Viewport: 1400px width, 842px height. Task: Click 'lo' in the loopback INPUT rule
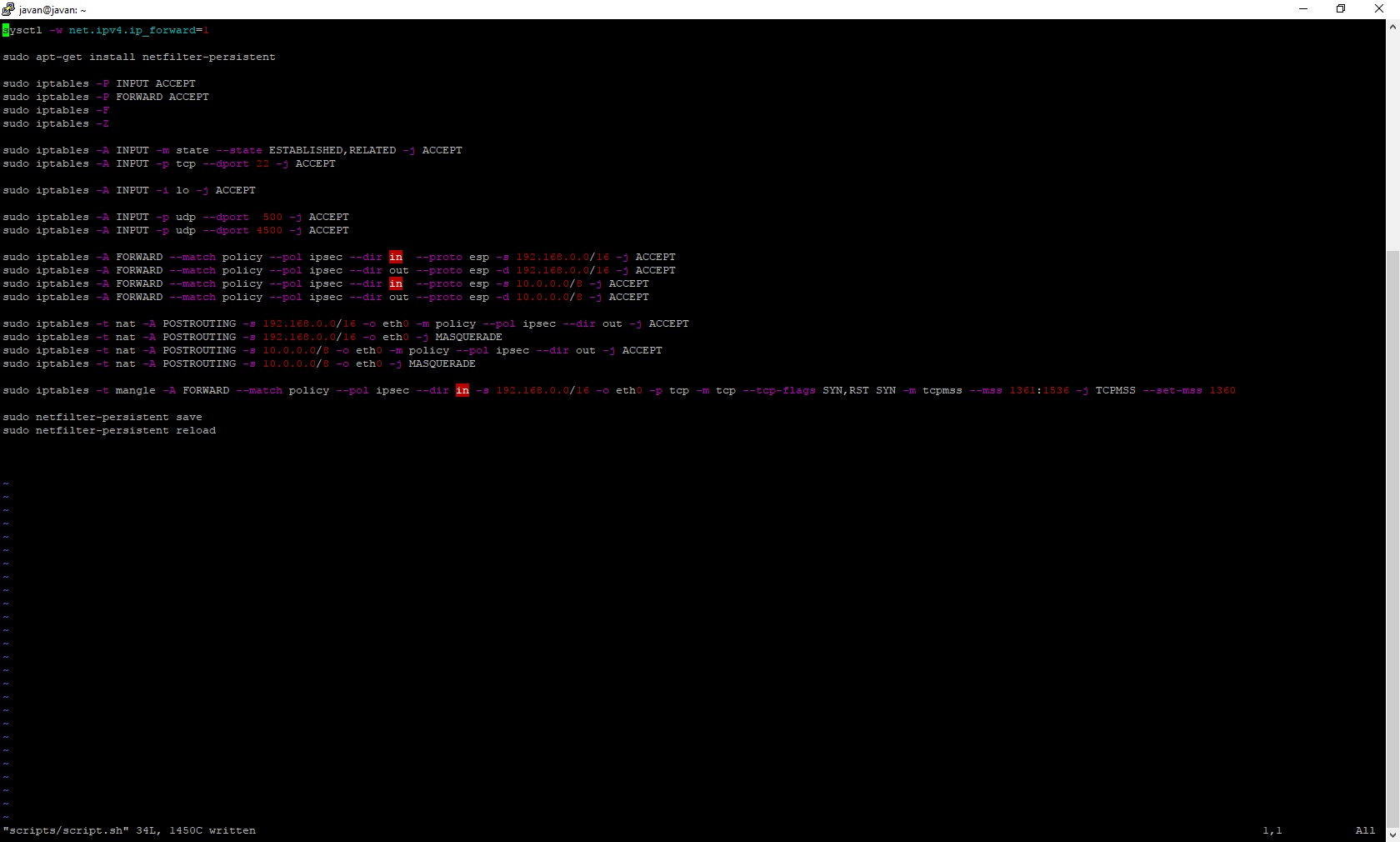click(x=182, y=190)
